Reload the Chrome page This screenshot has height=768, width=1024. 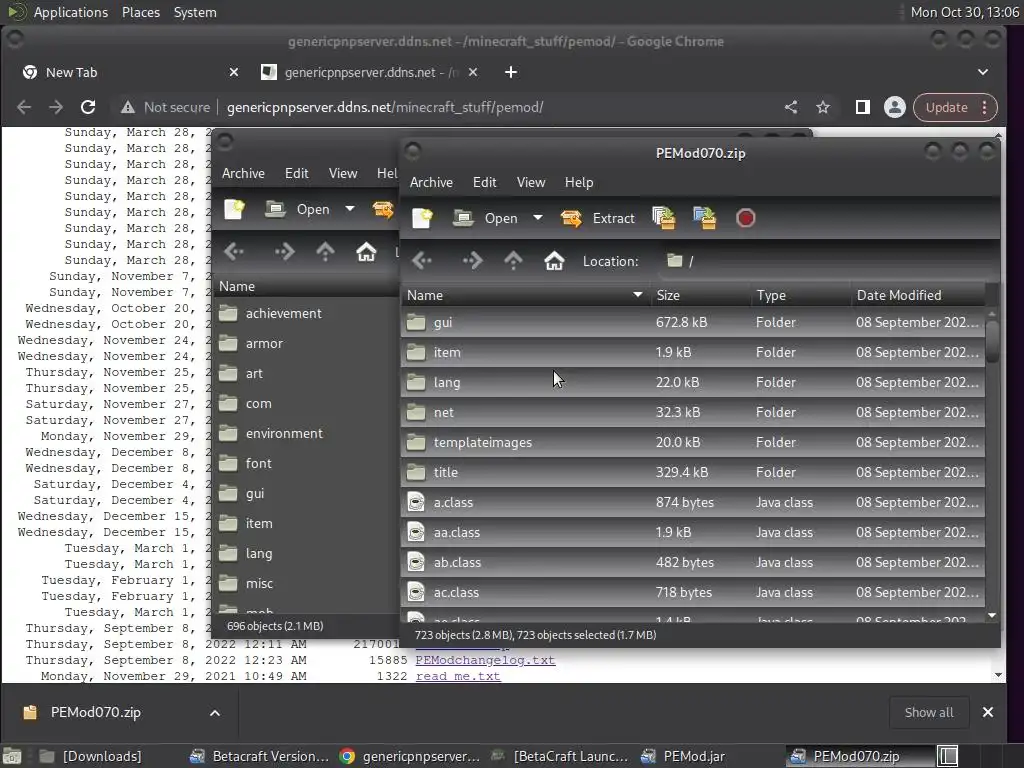click(x=88, y=107)
